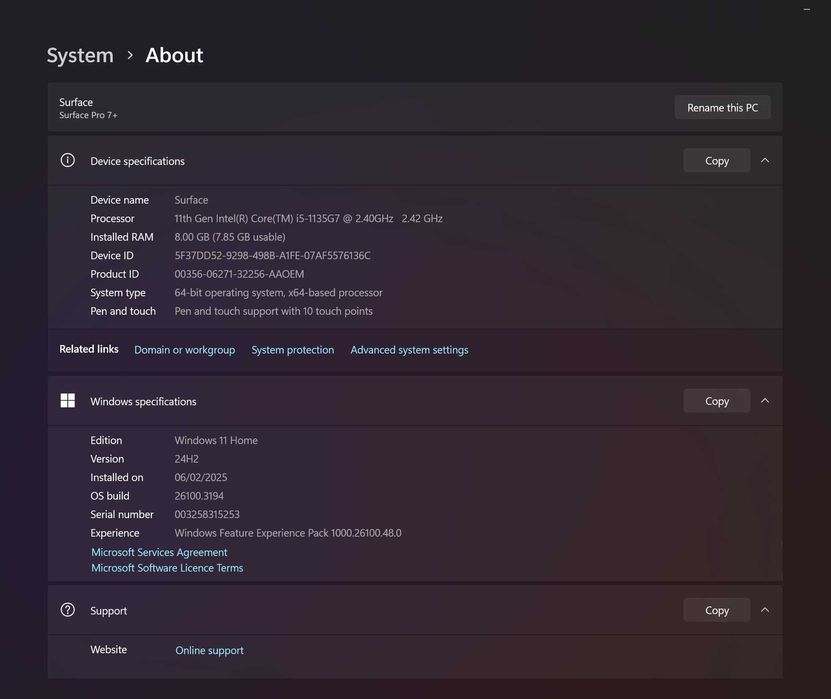
Task: Open Advanced system settings link
Action: (409, 350)
